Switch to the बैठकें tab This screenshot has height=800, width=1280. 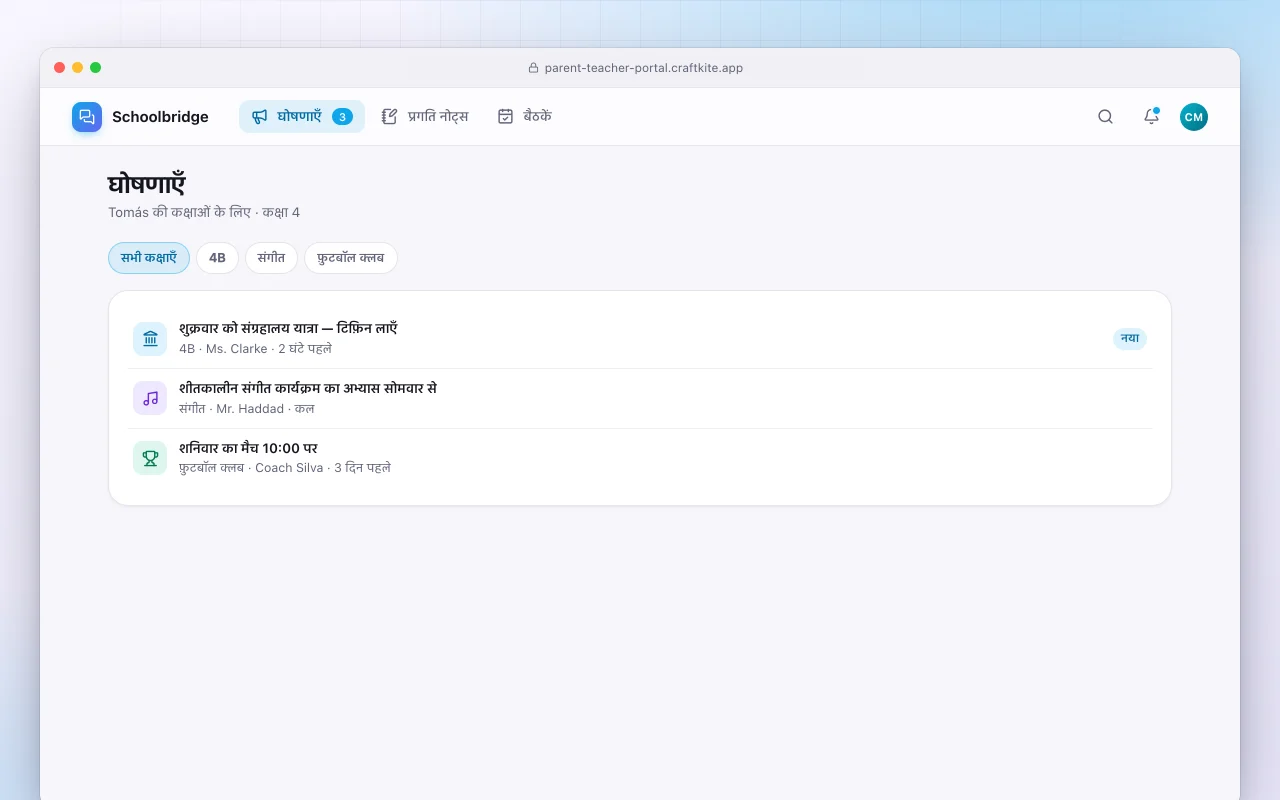coord(525,117)
